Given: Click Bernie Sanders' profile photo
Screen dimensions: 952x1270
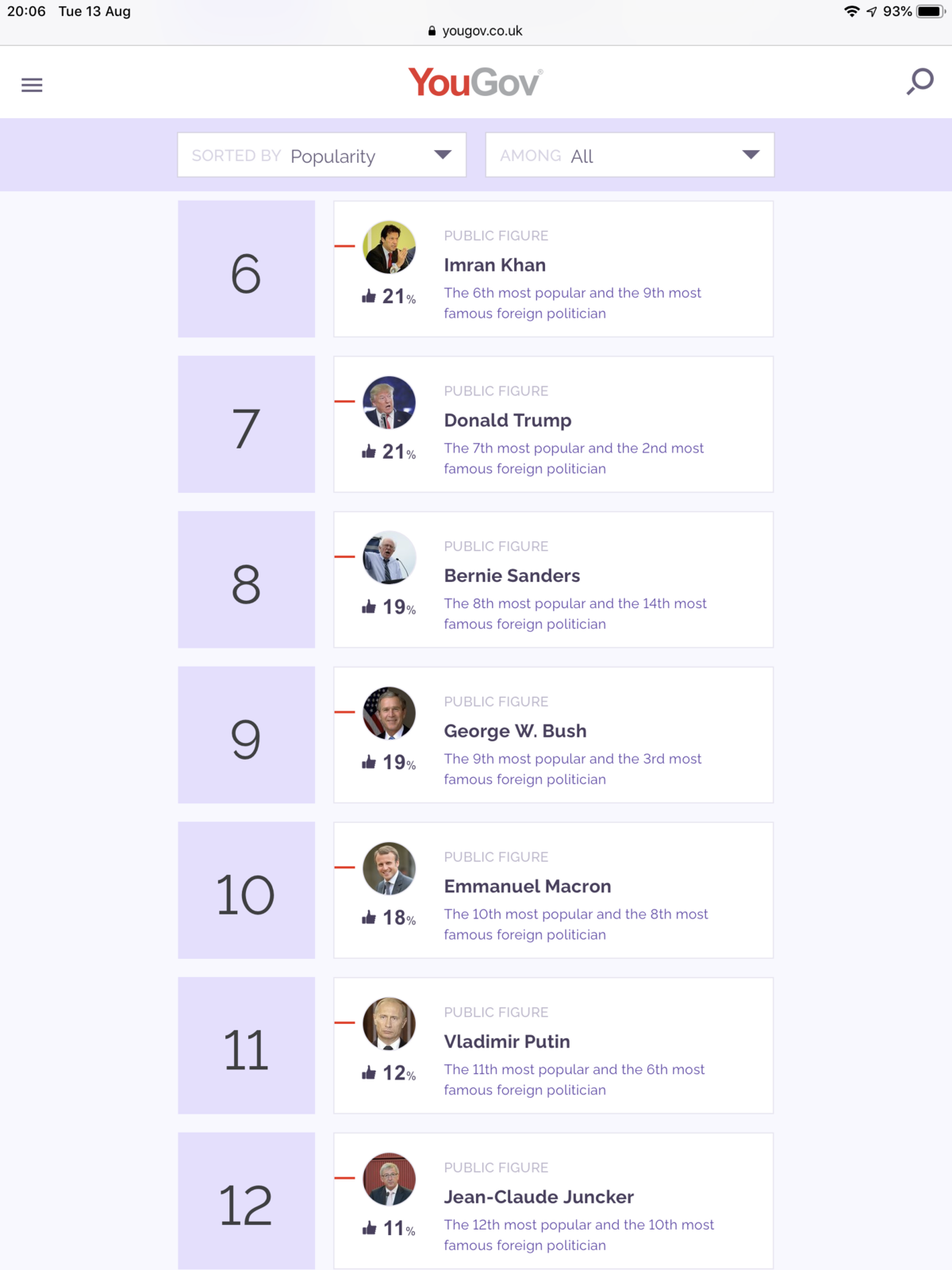Looking at the screenshot, I should coord(389,558).
